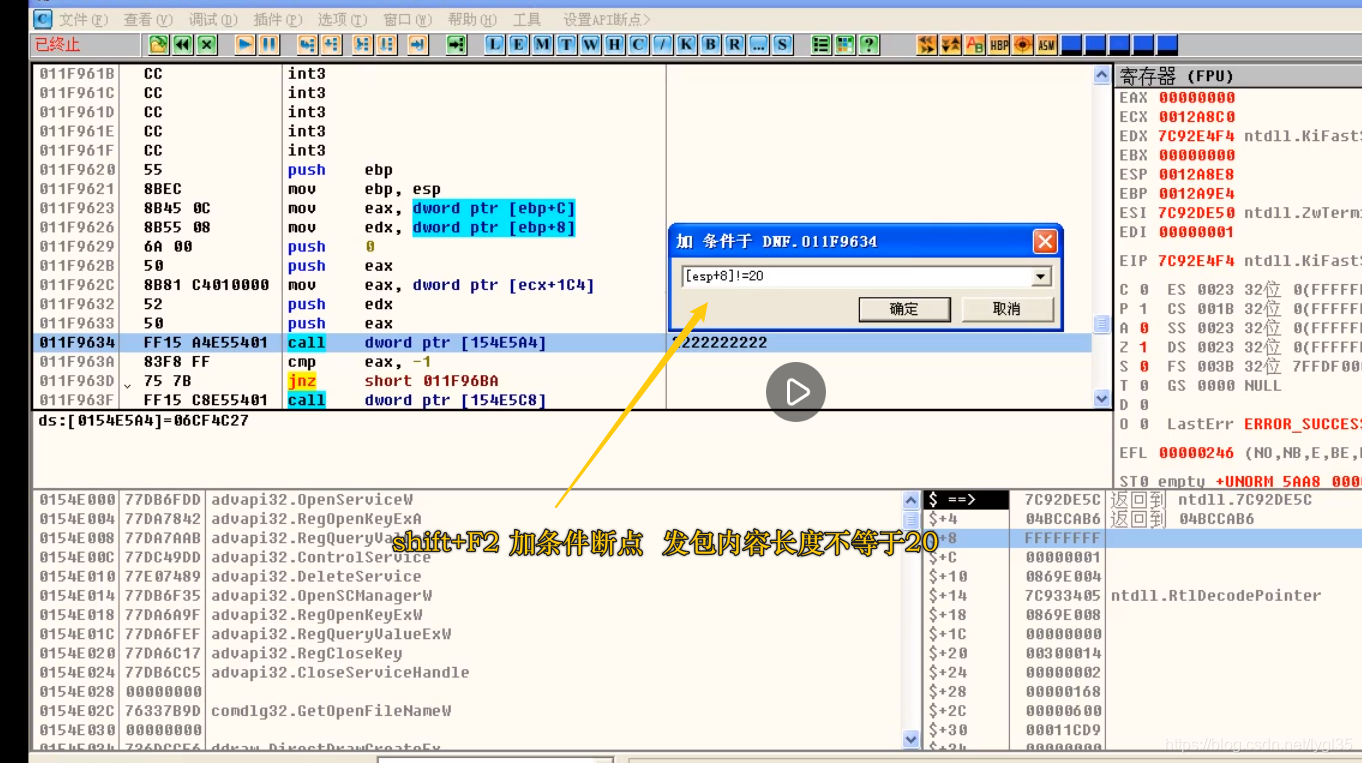1362x763 pixels.
Task: Select the comdlg32.GetOpenFileNameW dump row
Action: (x=468, y=711)
